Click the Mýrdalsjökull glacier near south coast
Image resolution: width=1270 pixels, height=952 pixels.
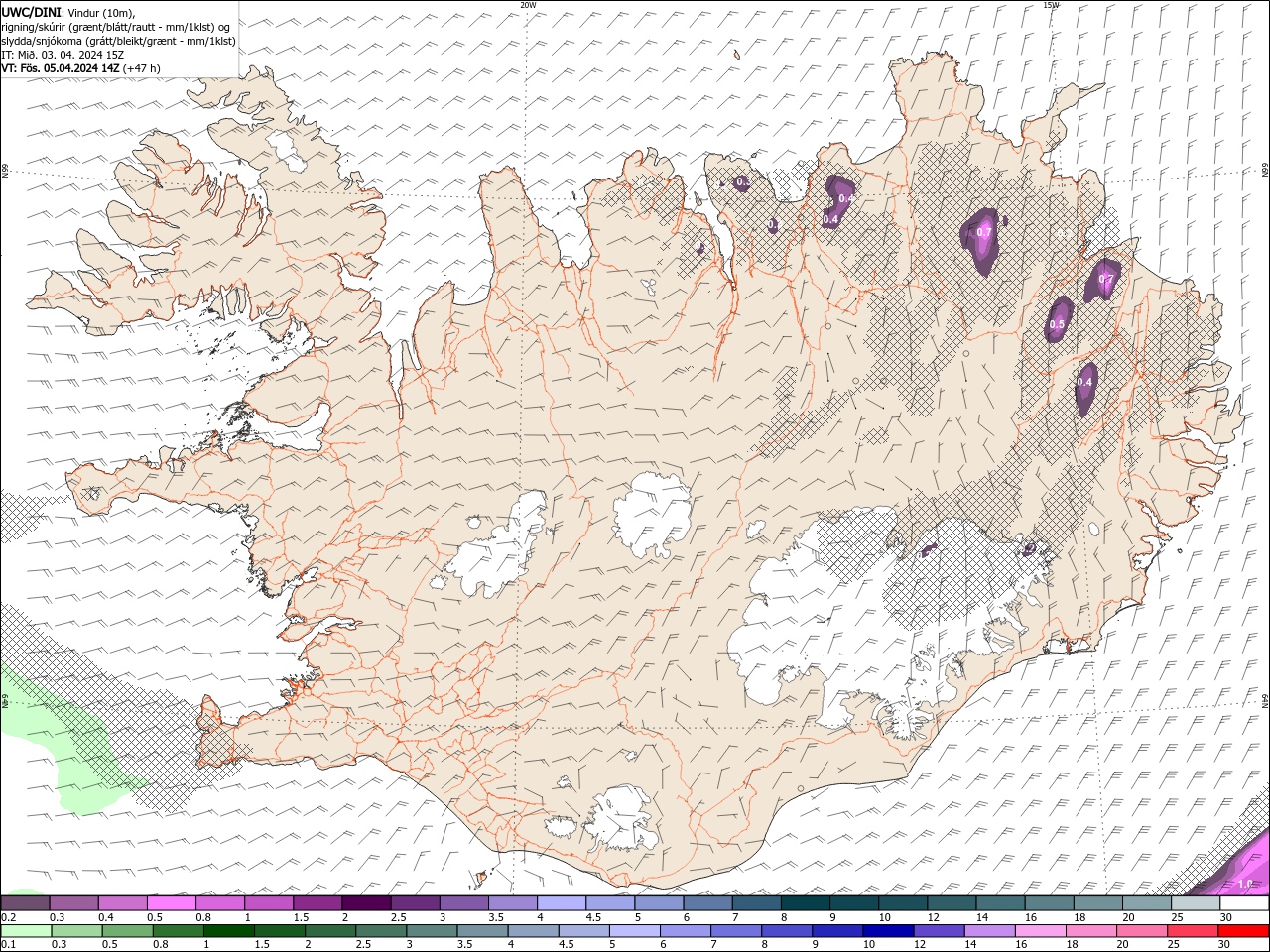tap(622, 820)
